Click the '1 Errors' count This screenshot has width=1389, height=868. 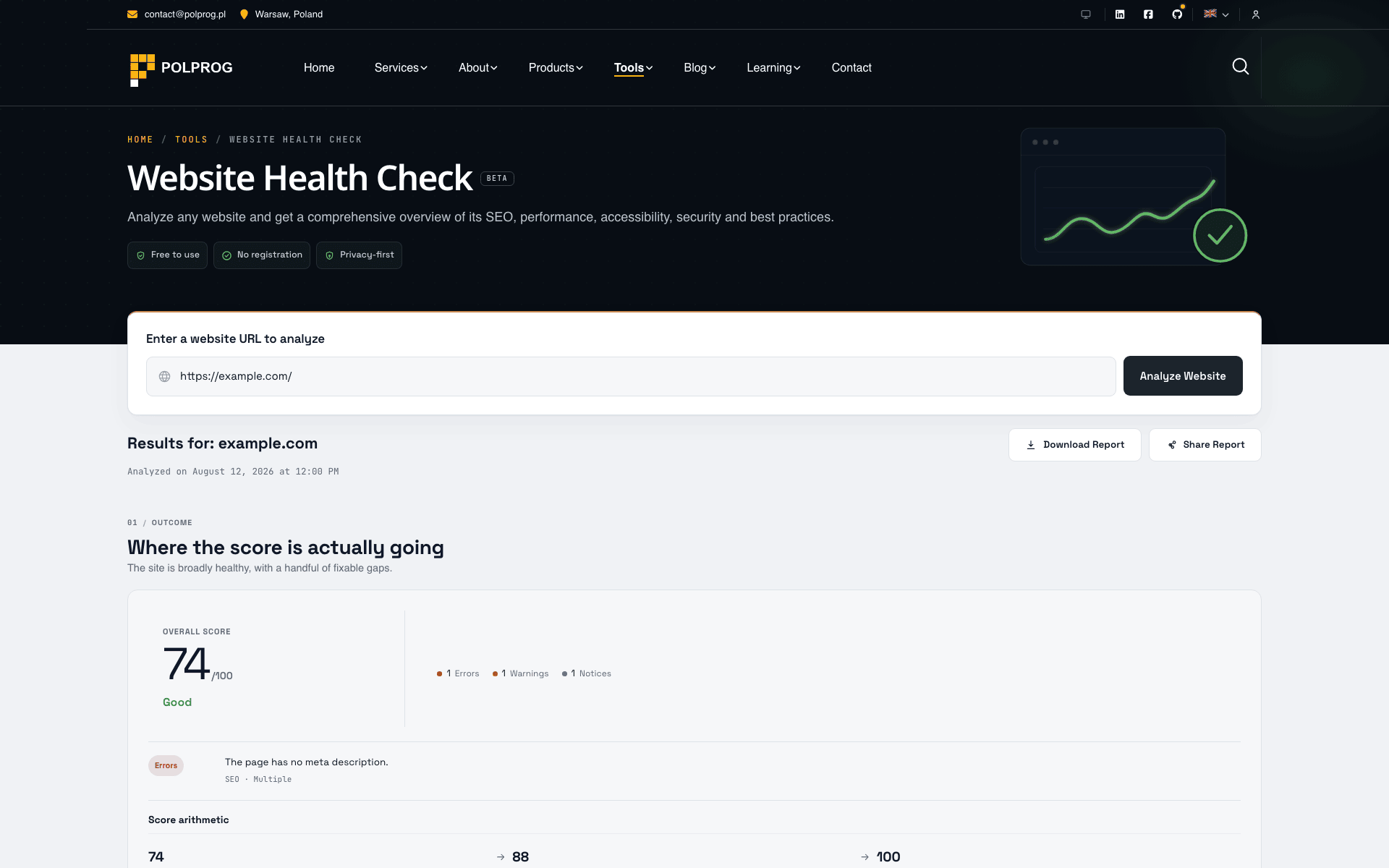[x=458, y=673]
